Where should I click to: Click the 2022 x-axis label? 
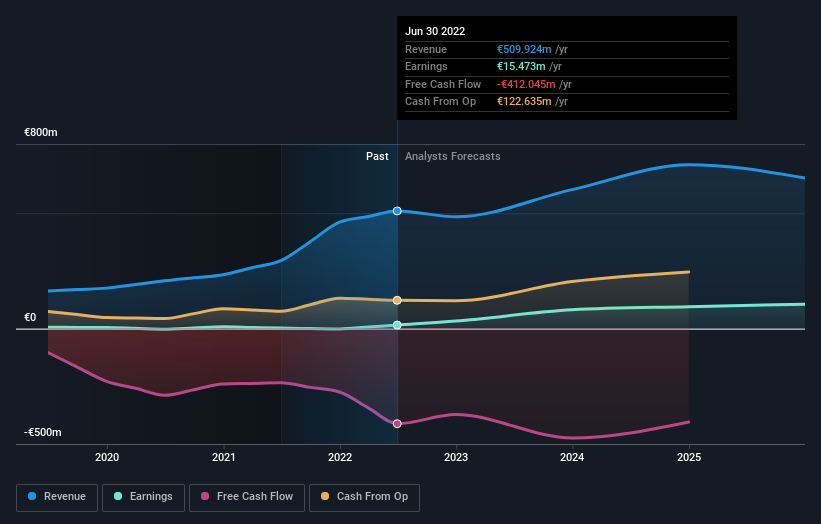pyautogui.click(x=340, y=457)
